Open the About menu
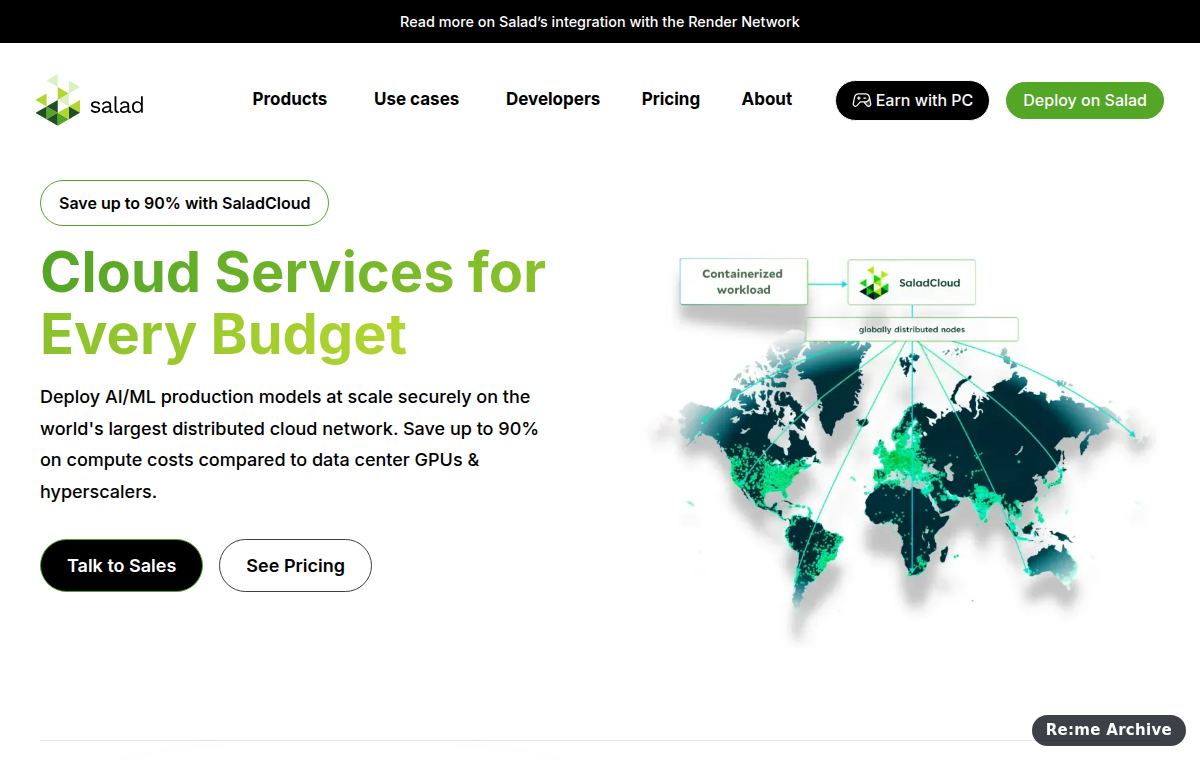This screenshot has width=1200, height=760. (x=767, y=99)
